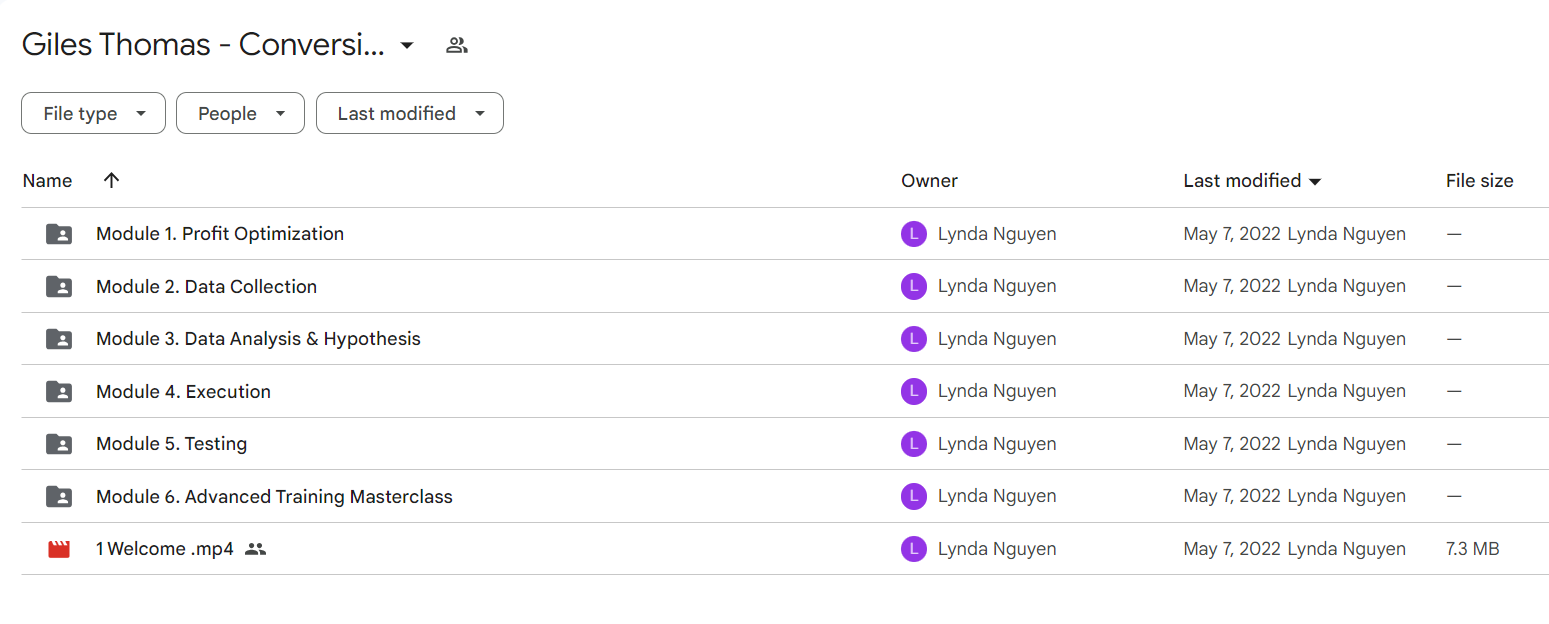The height and width of the screenshot is (624, 1549).
Task: Click the File size column header
Action: [1479, 181]
